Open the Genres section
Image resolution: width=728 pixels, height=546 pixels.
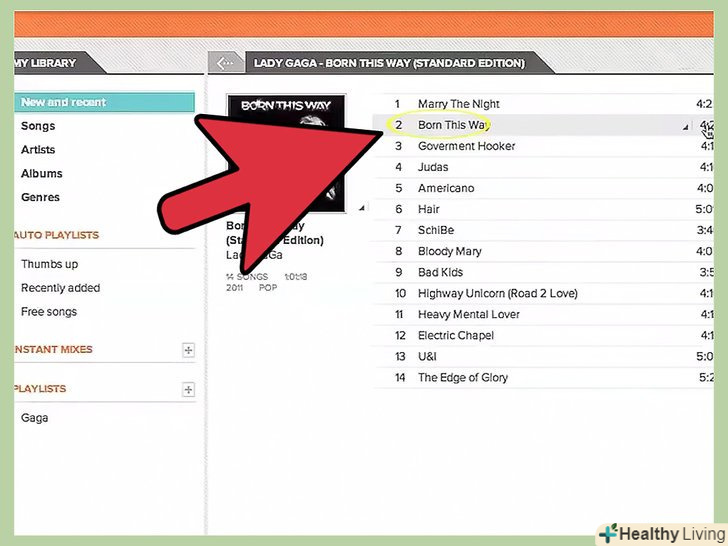[40, 197]
